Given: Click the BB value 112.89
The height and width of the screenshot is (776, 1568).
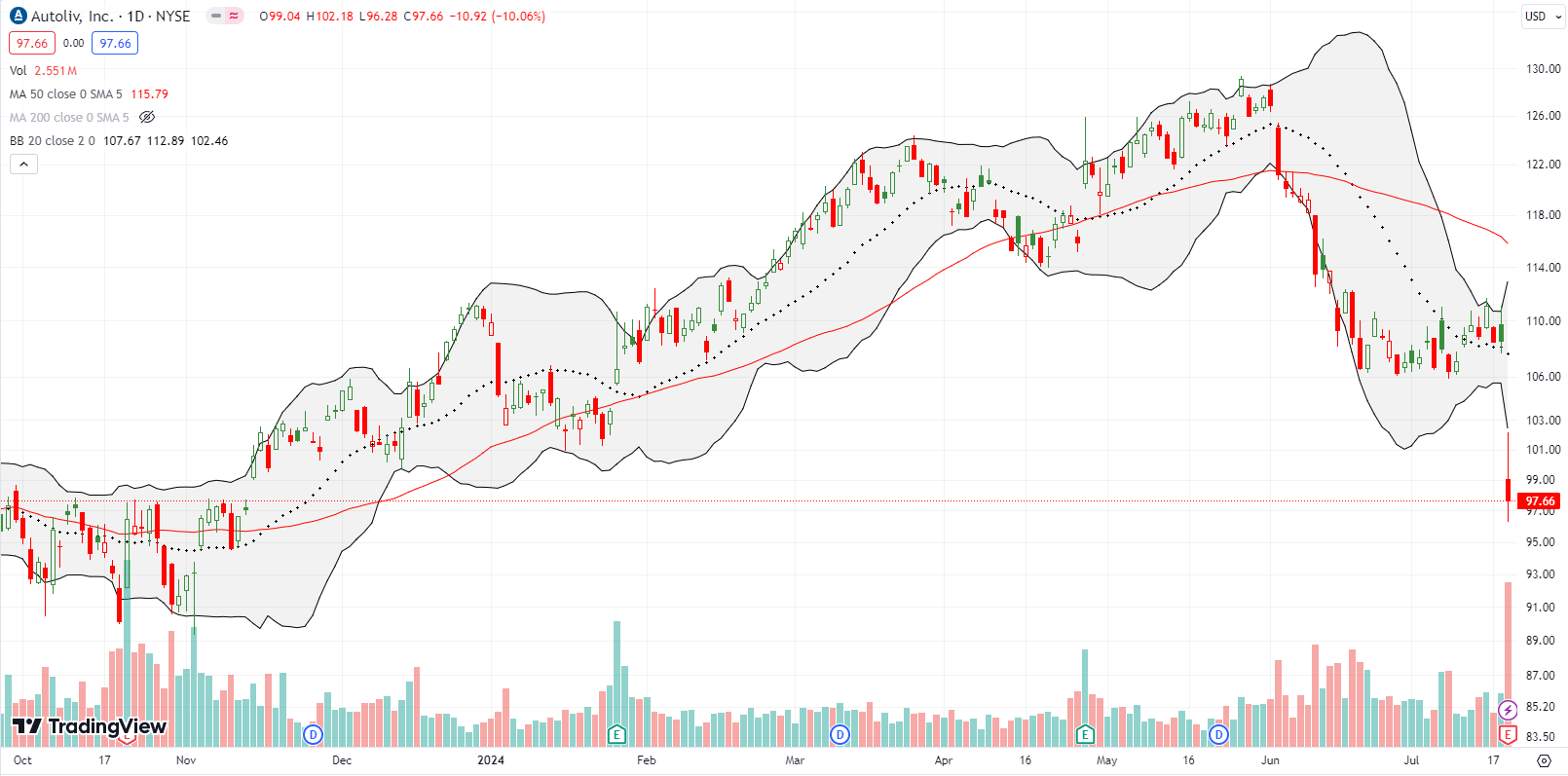Looking at the screenshot, I should pyautogui.click(x=166, y=141).
